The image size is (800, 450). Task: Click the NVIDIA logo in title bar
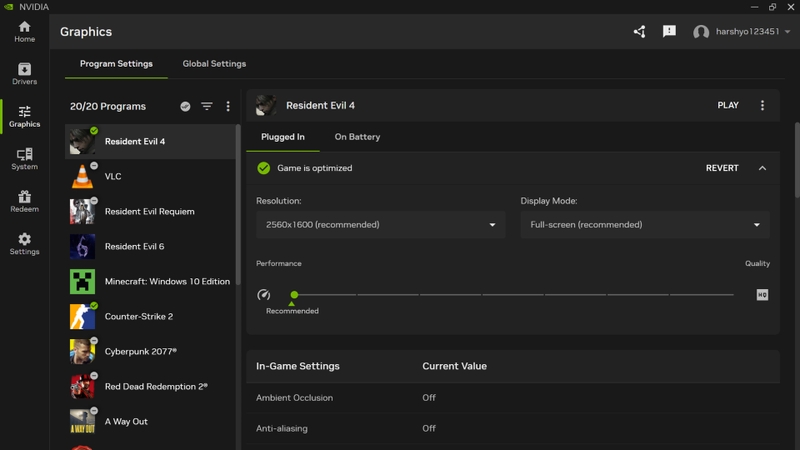coord(9,7)
